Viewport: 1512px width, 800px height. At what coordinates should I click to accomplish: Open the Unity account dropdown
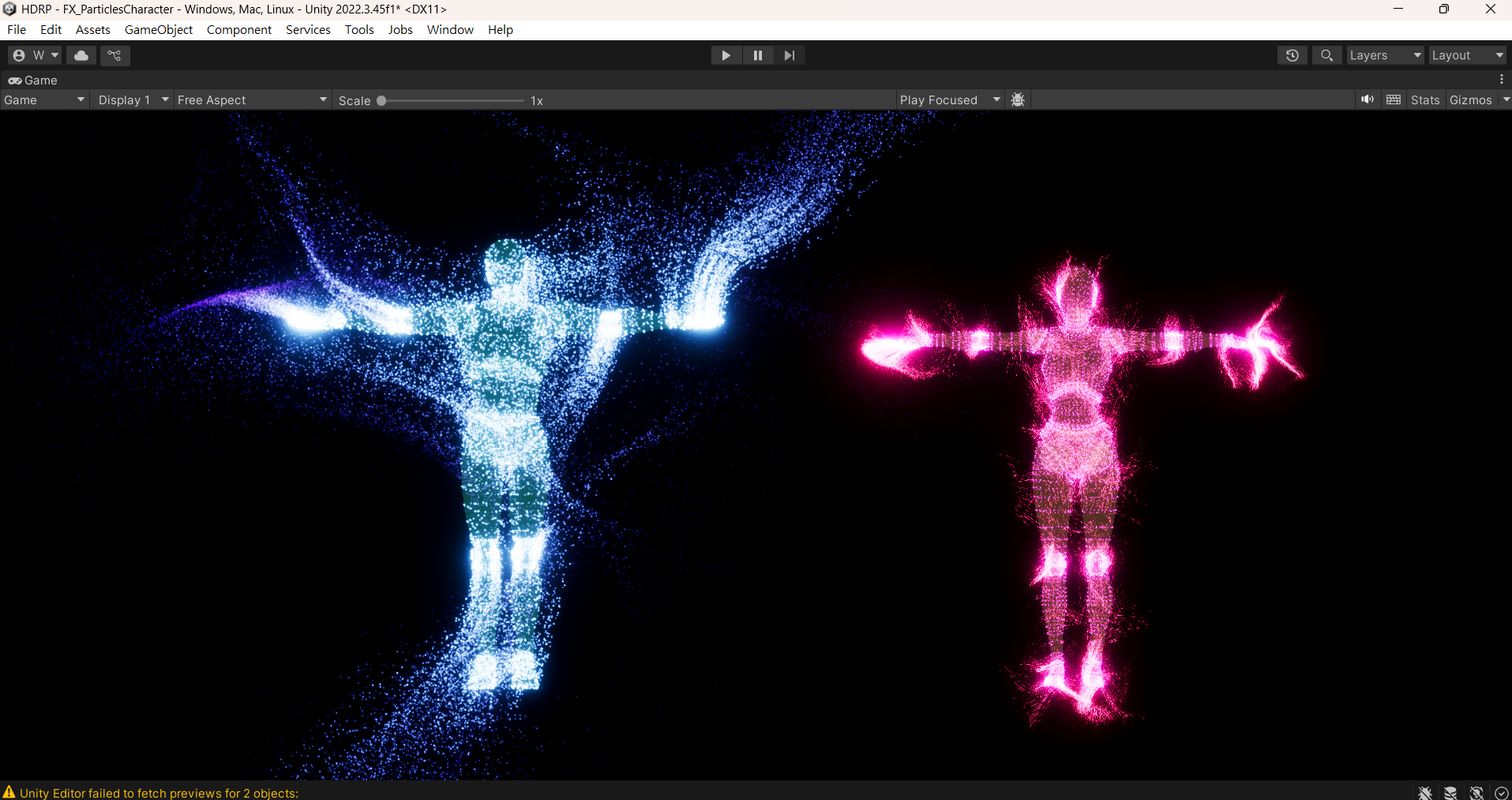(x=35, y=55)
